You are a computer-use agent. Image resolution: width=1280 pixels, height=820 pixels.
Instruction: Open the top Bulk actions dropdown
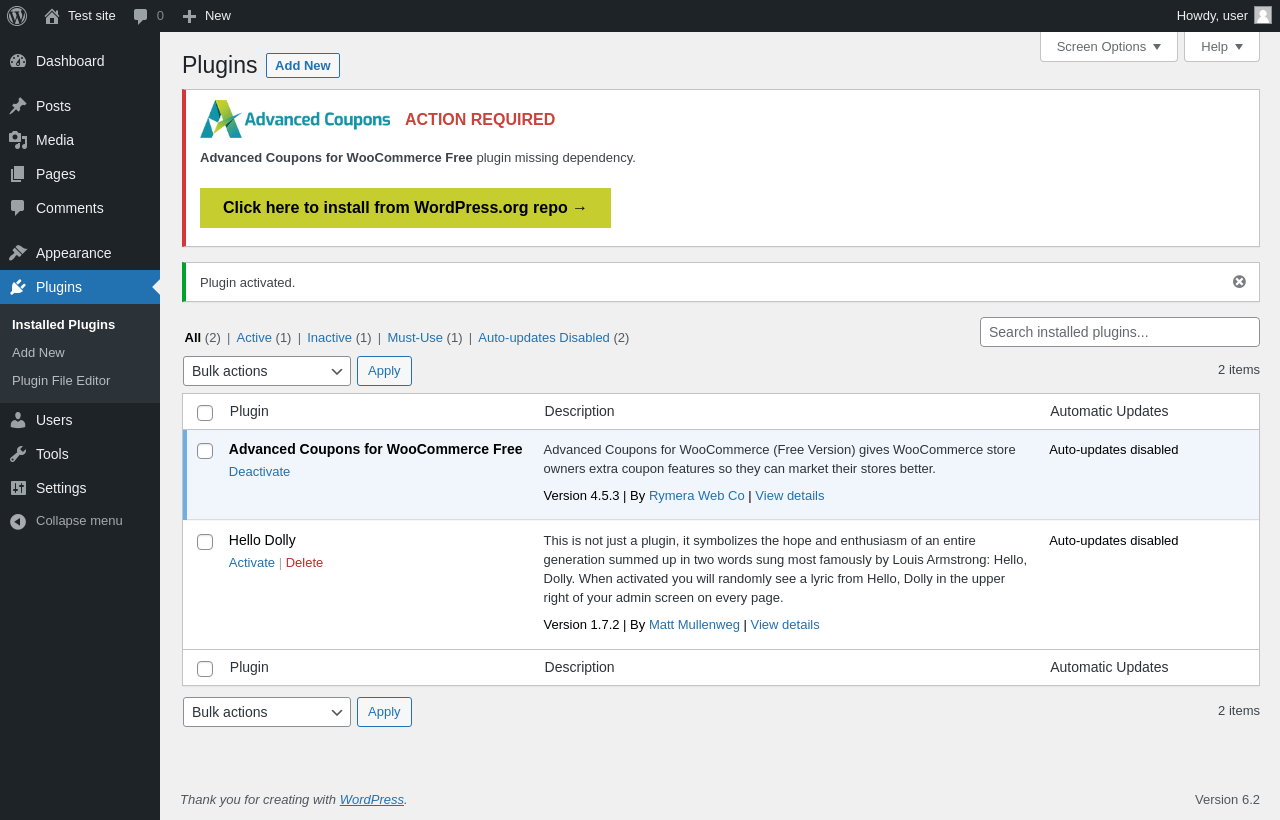[x=267, y=371]
